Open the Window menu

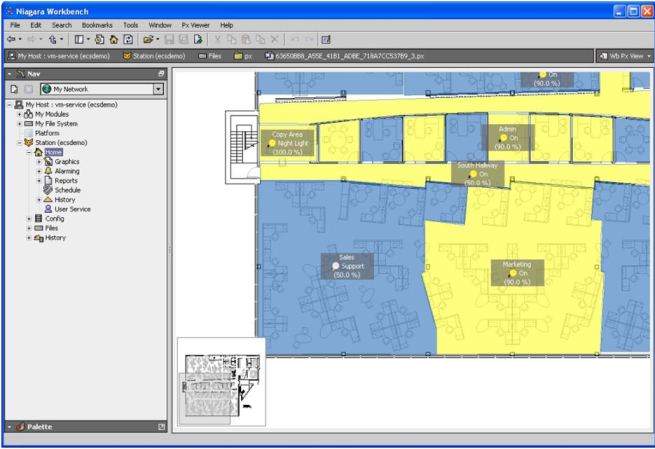click(x=160, y=25)
